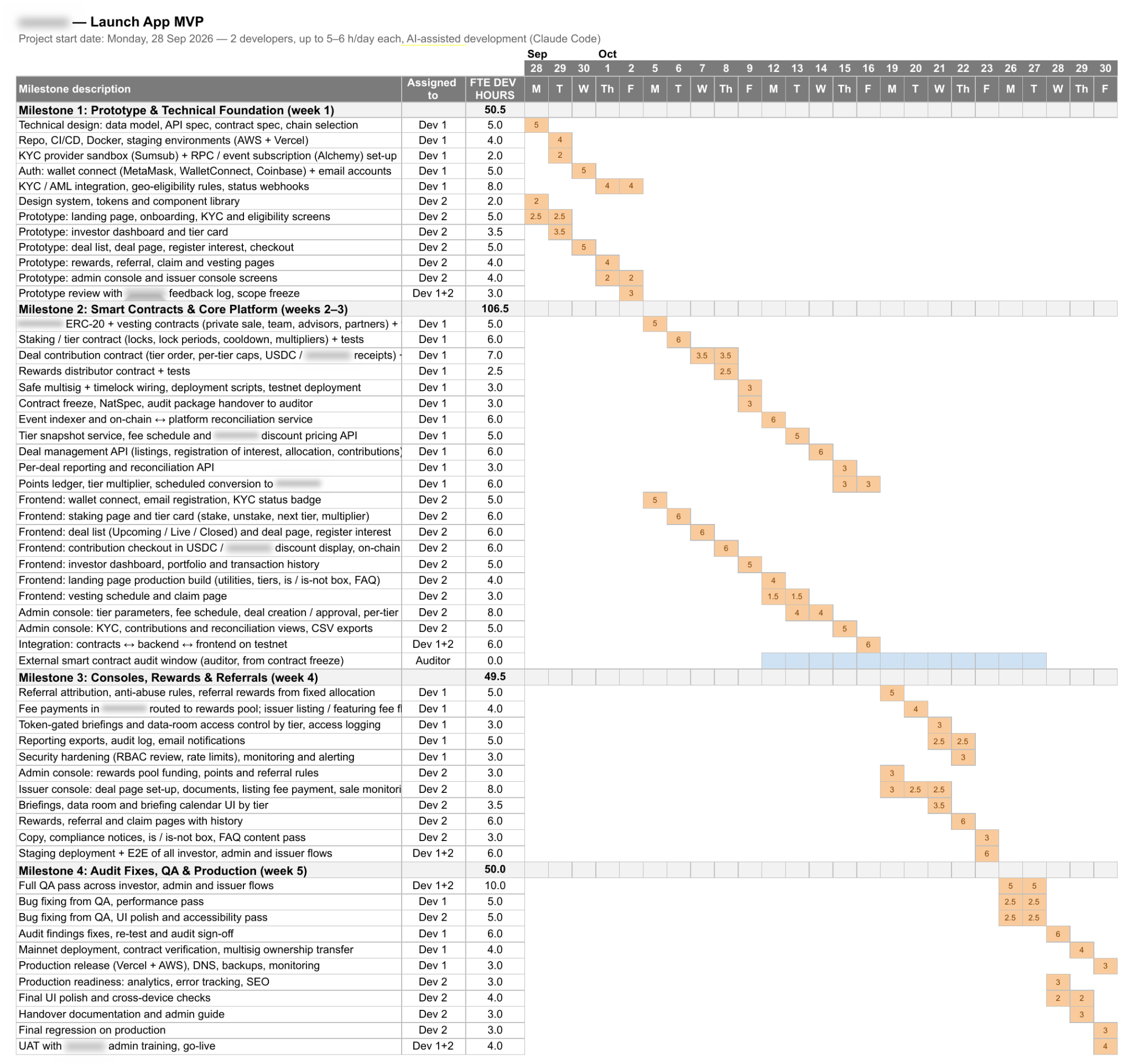1133x1064 pixels.
Task: Click the 10.0 hours cell for Full QA pass
Action: pos(494,886)
